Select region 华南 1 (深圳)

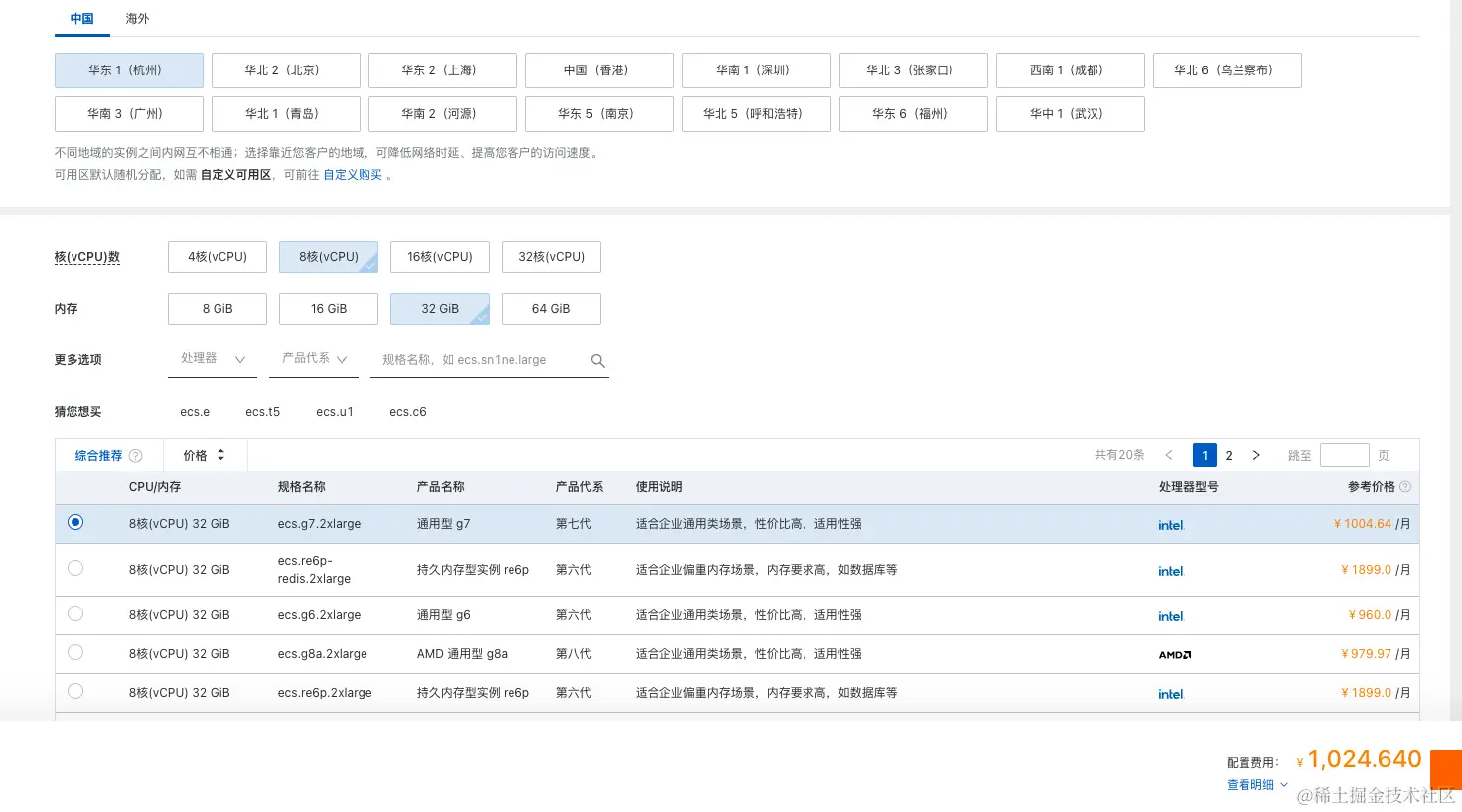757,70
